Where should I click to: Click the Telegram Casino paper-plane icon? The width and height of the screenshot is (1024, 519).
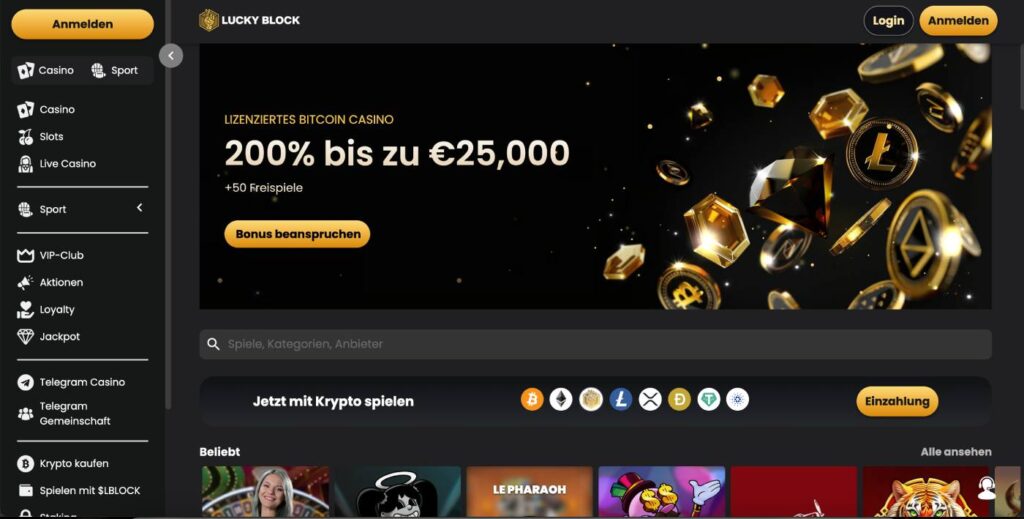pos(25,383)
